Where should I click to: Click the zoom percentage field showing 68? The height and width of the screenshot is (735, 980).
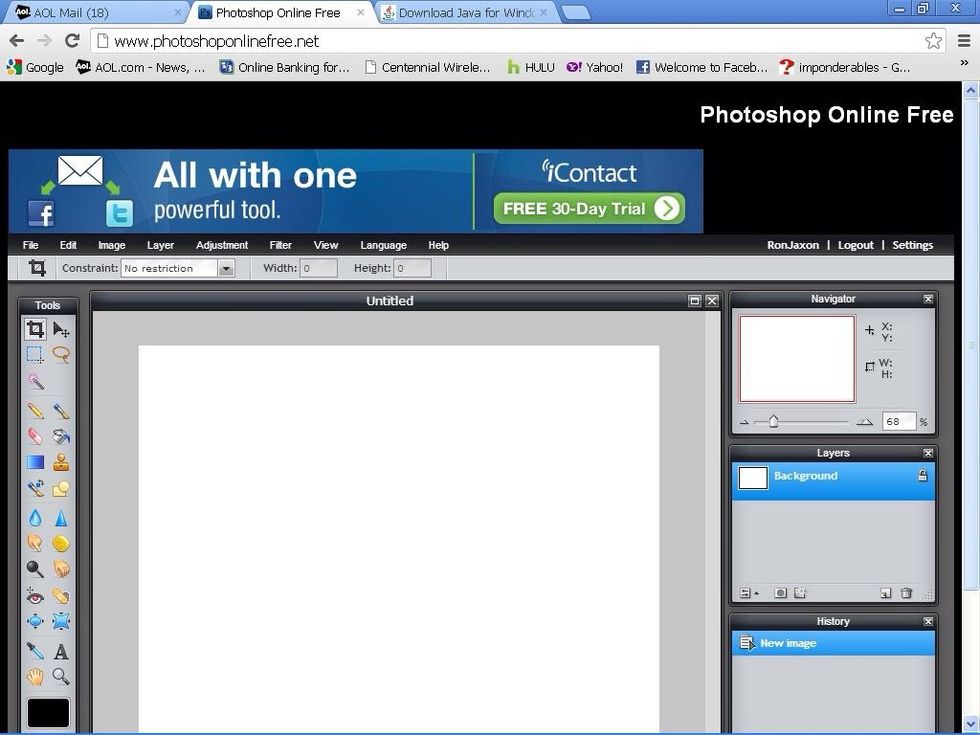pyautogui.click(x=899, y=421)
